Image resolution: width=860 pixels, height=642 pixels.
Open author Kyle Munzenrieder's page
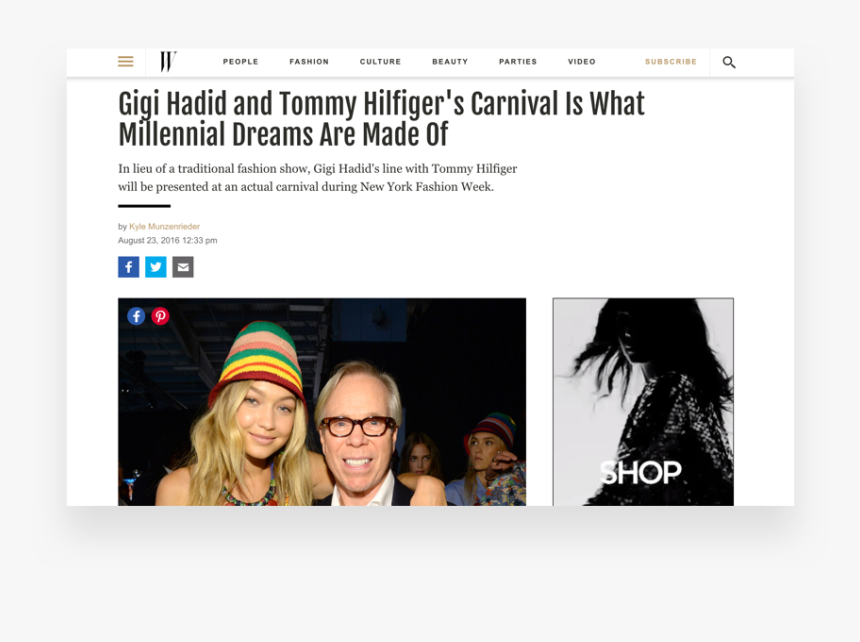point(165,226)
